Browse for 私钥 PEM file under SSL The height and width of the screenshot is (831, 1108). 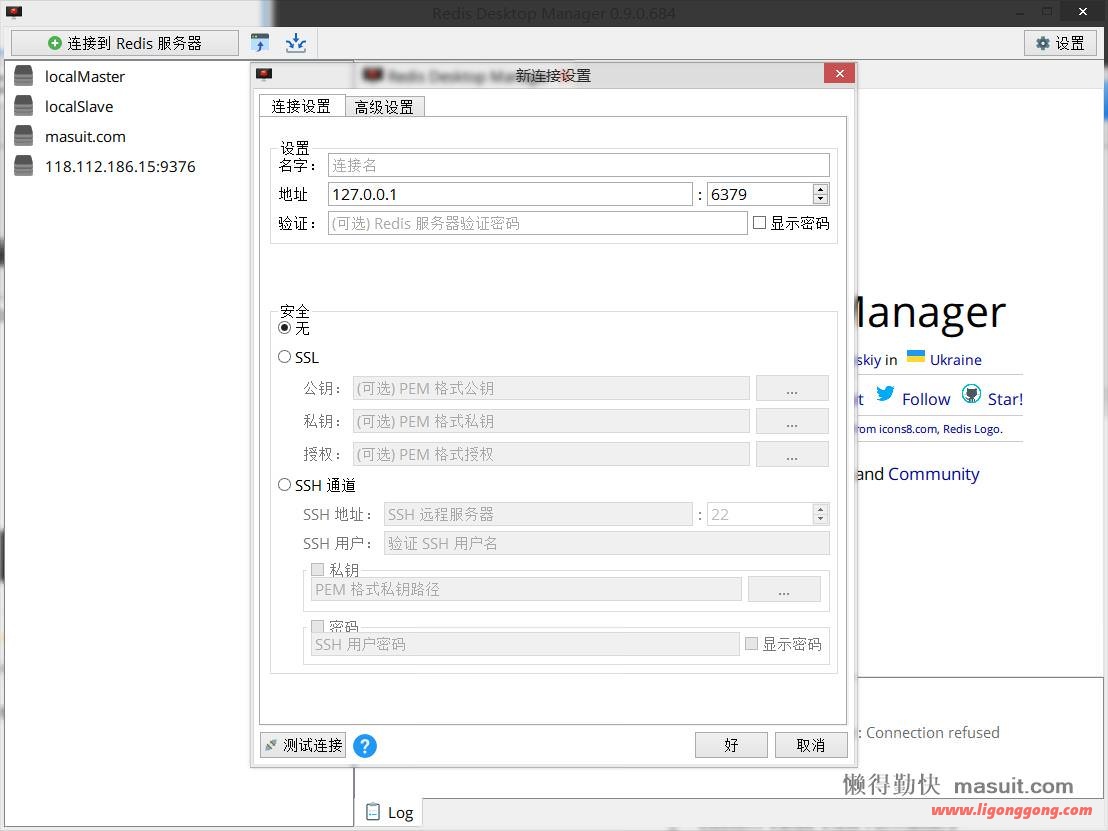pyautogui.click(x=792, y=421)
